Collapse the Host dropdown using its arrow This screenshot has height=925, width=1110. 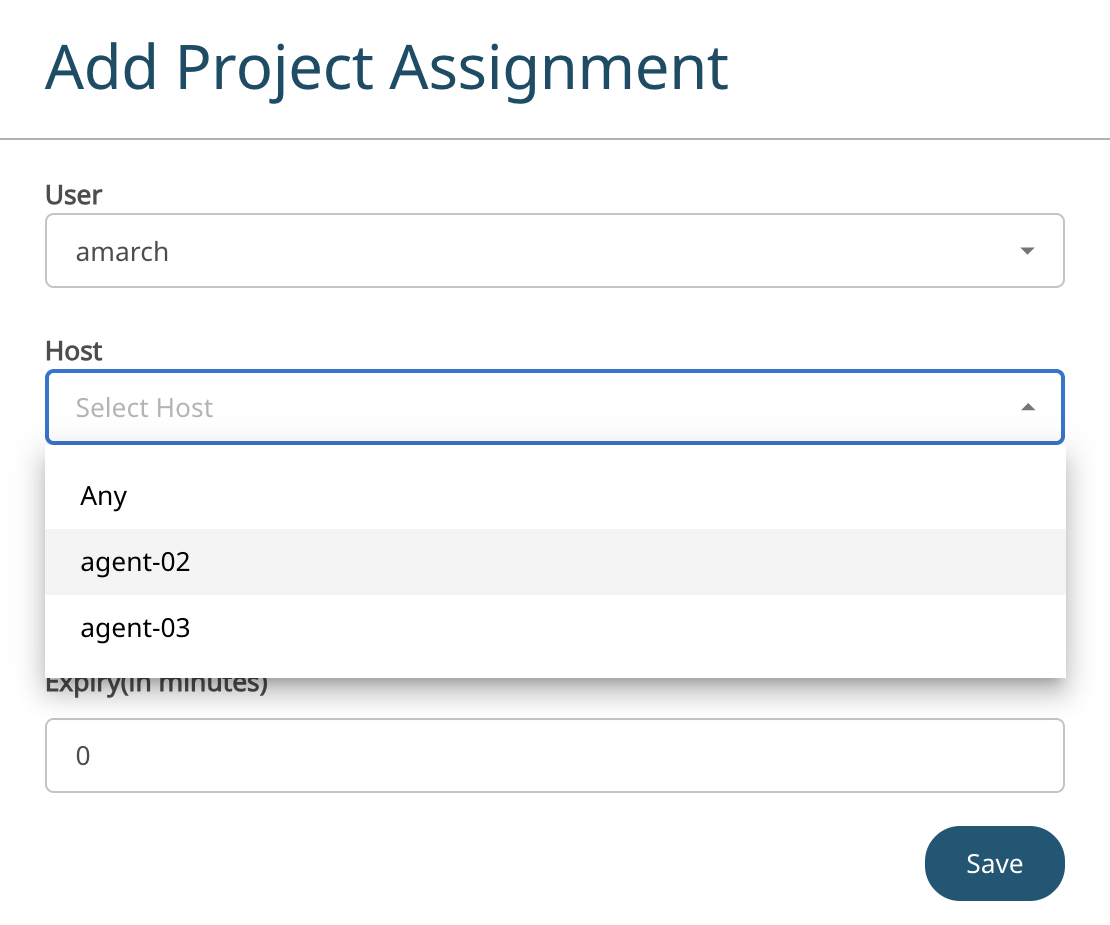pyautogui.click(x=1027, y=407)
